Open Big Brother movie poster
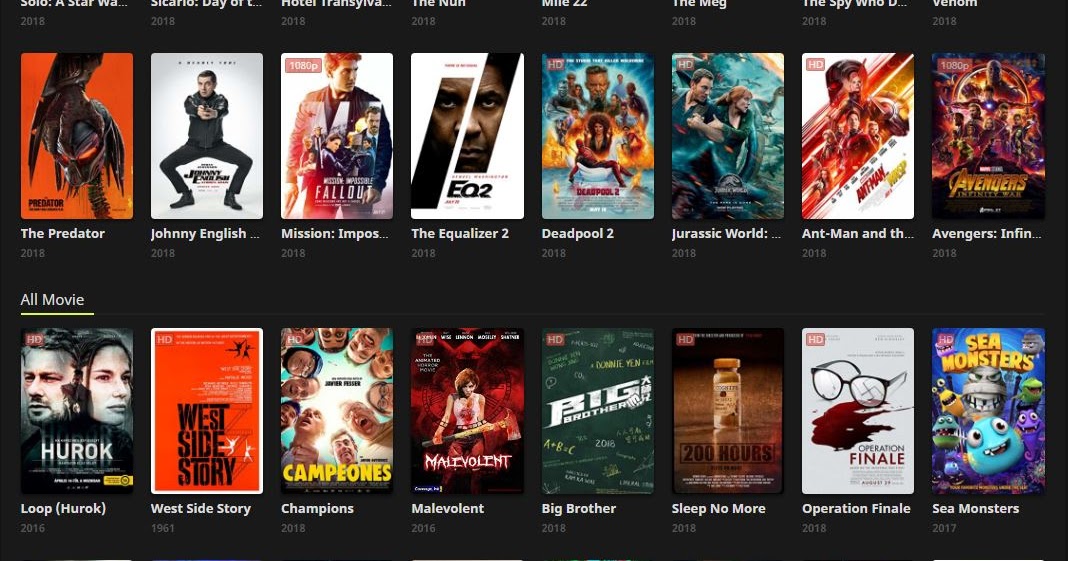This screenshot has height=561, width=1068. (598, 411)
